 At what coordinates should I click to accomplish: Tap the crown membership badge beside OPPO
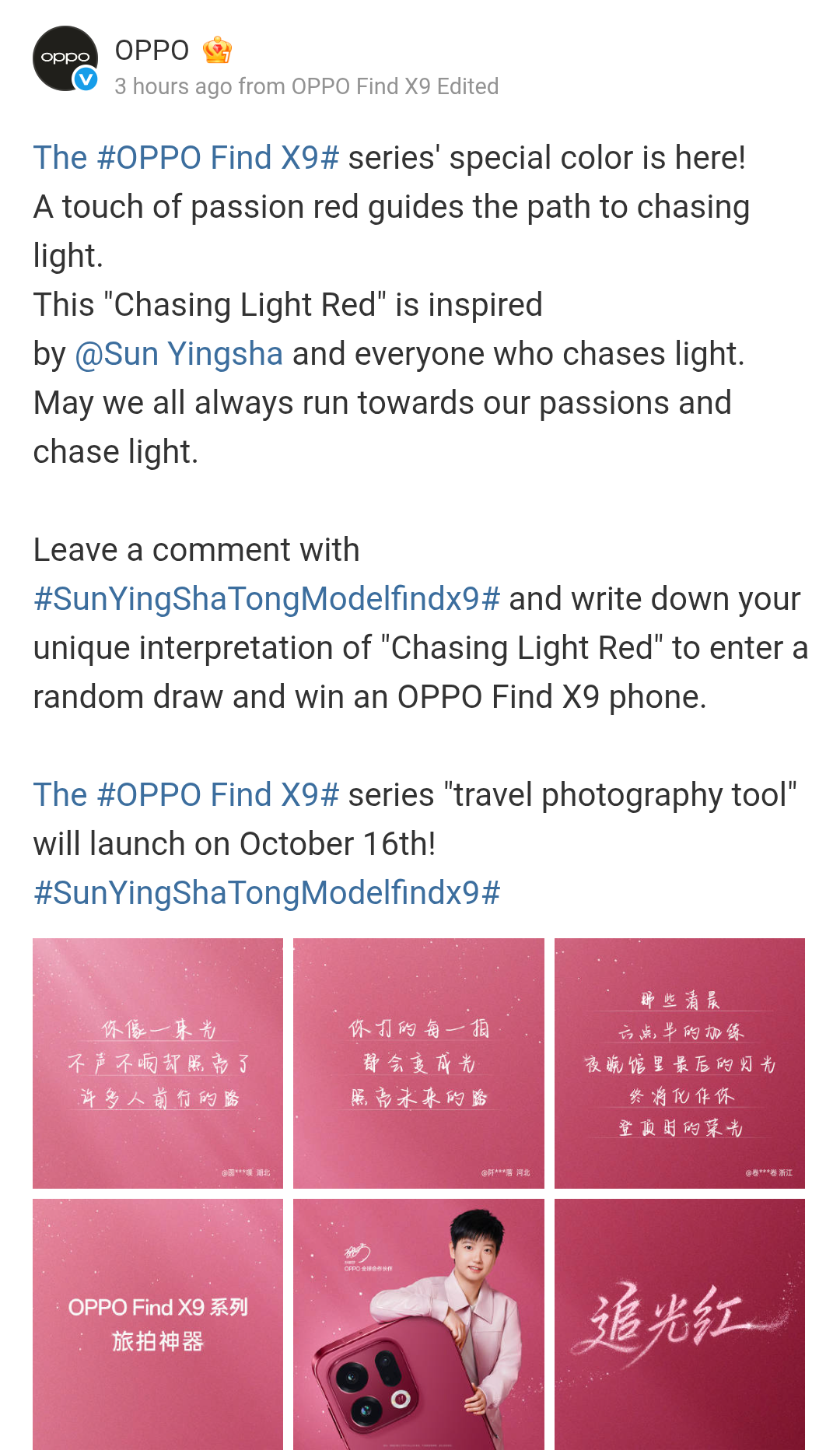pos(217,51)
